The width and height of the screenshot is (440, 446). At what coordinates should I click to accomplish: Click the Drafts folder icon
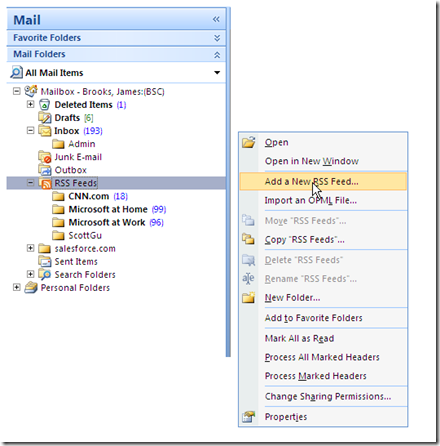(44, 118)
